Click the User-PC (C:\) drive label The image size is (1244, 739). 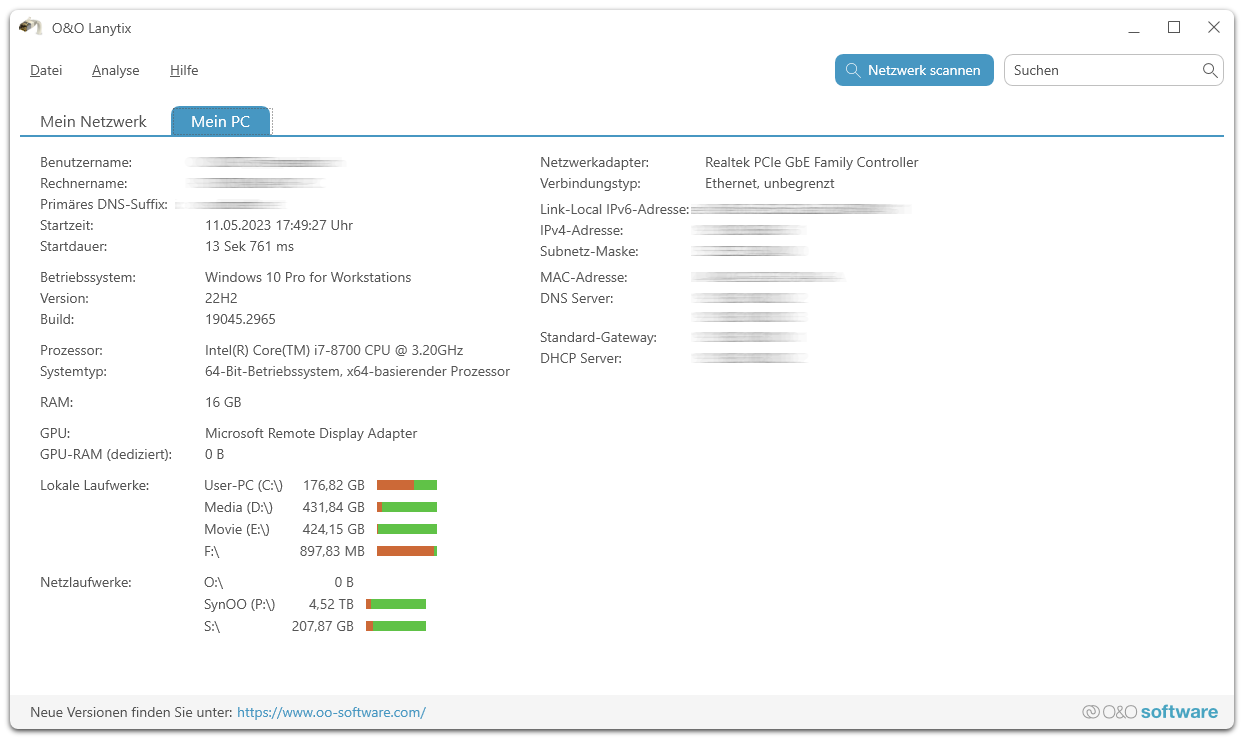243,485
